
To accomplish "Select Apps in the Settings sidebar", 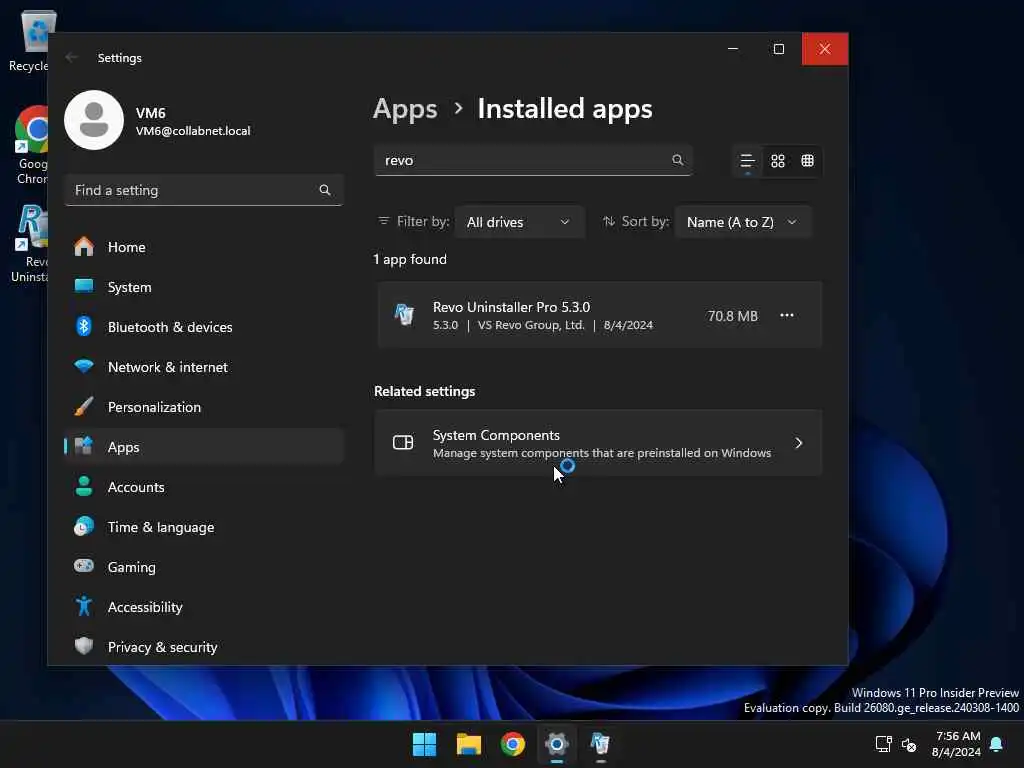I will (204, 447).
